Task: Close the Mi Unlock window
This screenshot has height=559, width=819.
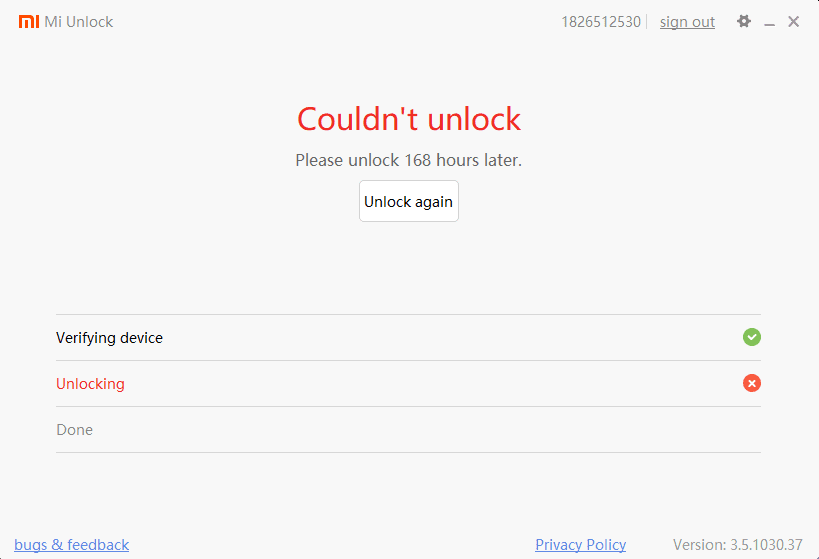Action: [793, 21]
